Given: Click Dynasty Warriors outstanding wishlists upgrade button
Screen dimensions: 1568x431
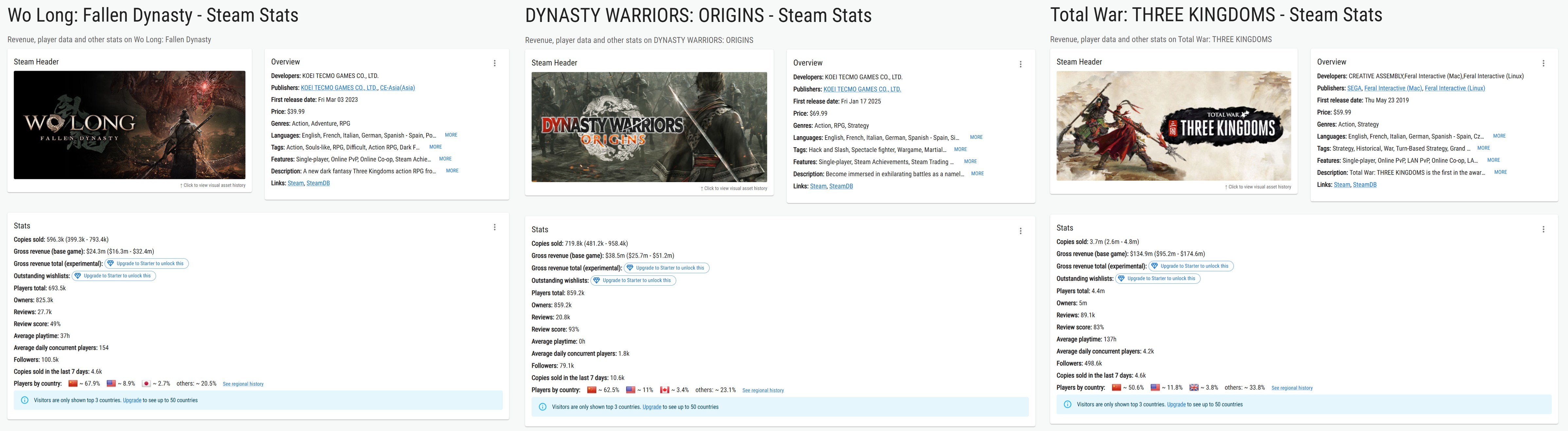Looking at the screenshot, I should 633,280.
